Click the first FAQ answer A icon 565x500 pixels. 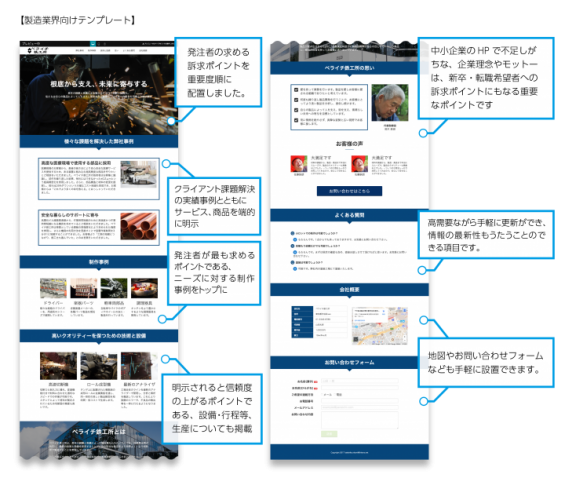[x=295, y=240]
